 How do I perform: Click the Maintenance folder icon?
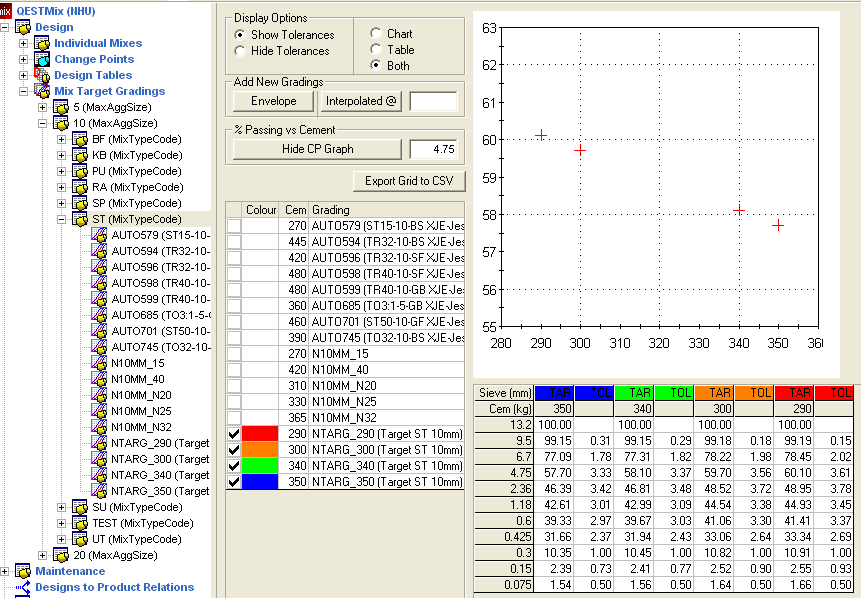point(23,571)
